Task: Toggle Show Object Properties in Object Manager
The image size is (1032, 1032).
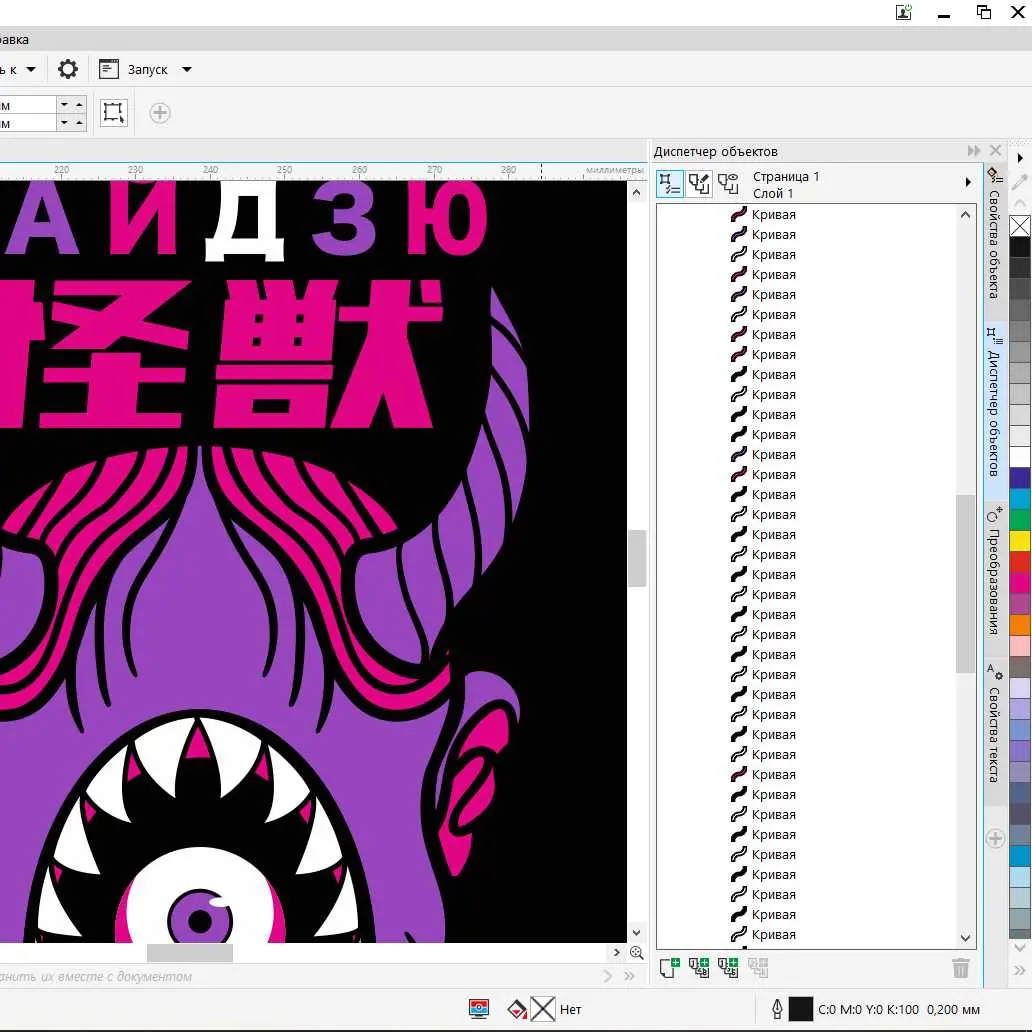Action: (x=670, y=184)
